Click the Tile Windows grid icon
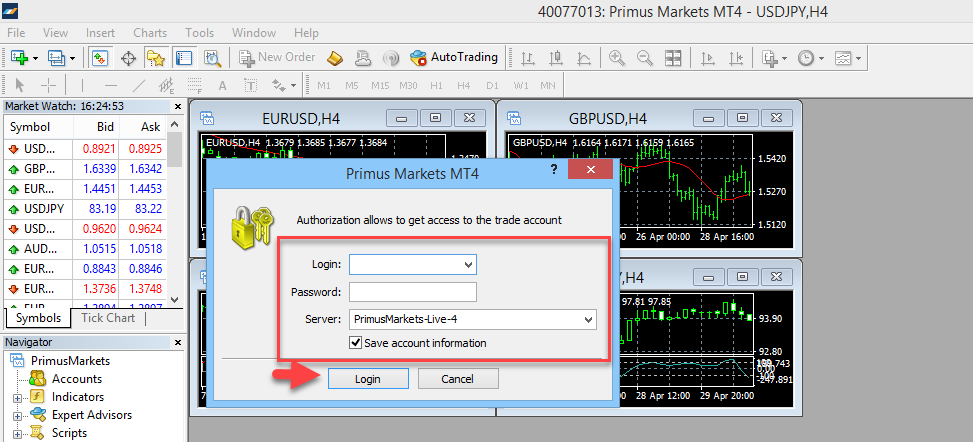 [x=673, y=58]
